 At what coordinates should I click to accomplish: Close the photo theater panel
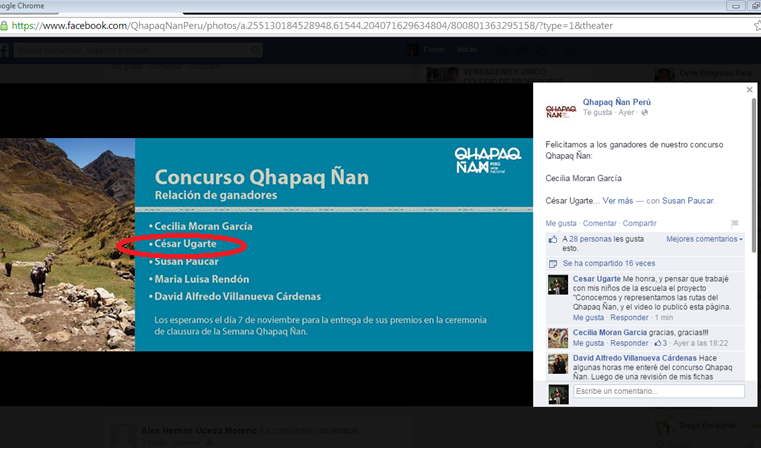(x=749, y=90)
